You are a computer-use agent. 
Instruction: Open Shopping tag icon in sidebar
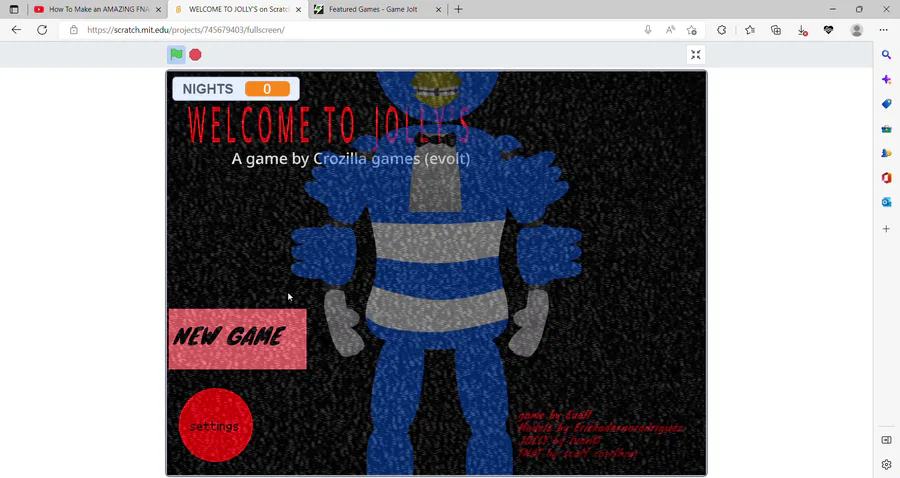886,104
